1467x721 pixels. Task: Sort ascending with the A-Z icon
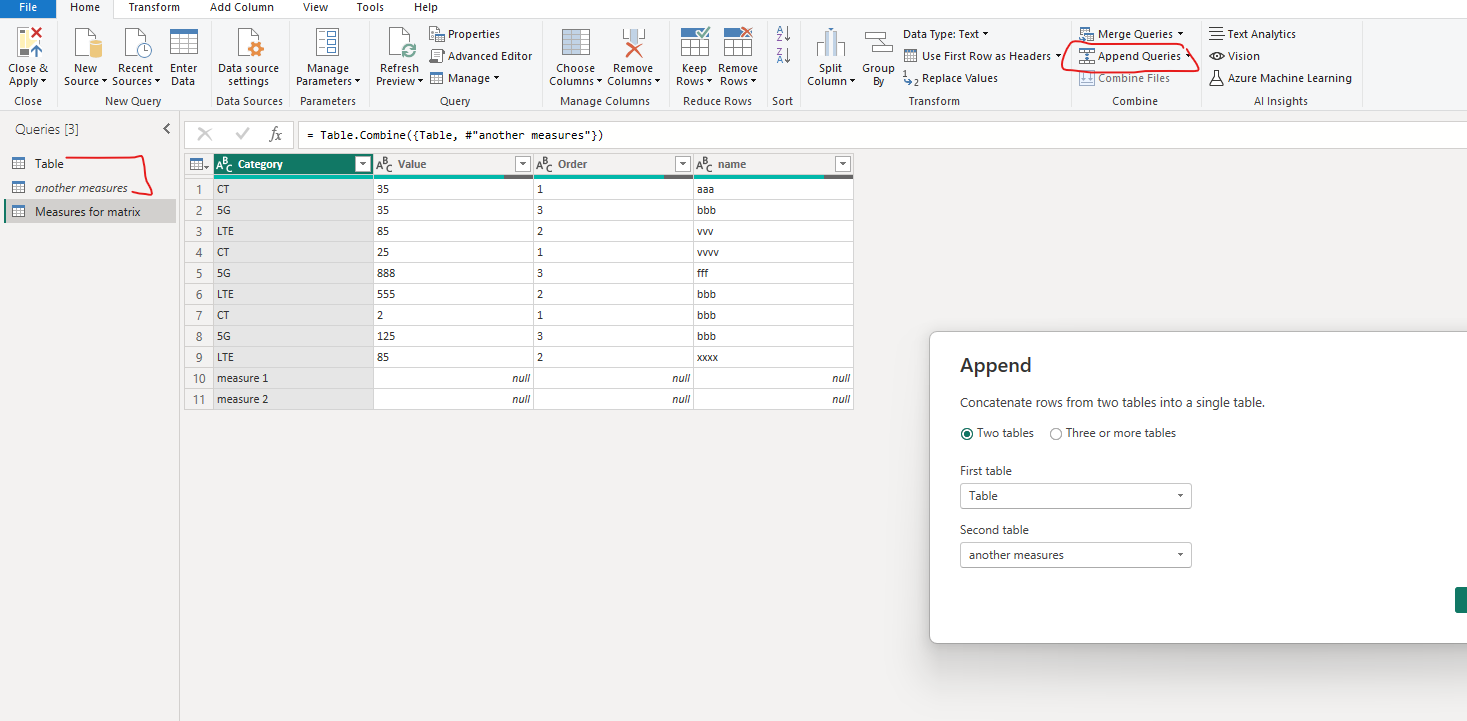783,34
